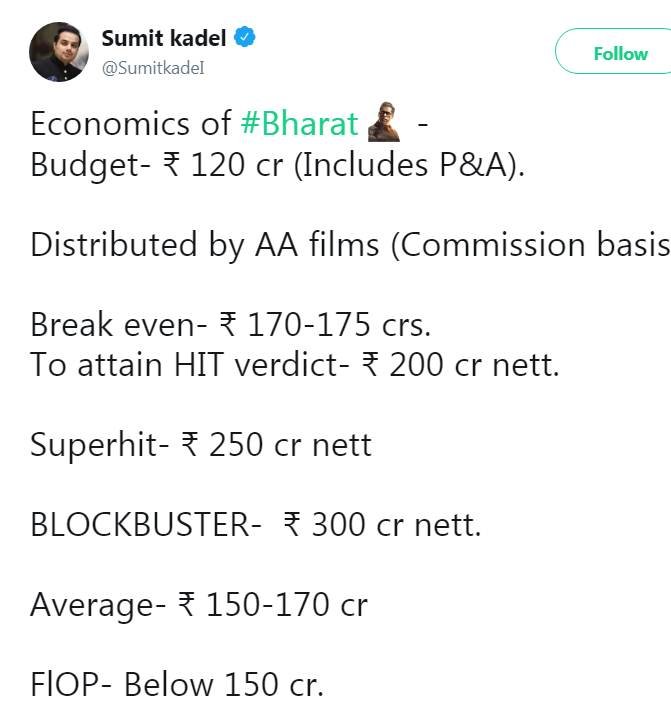Click the word 'BLOCKBUSTER-' in the tweet
The width and height of the screenshot is (671, 701).
[146, 525]
